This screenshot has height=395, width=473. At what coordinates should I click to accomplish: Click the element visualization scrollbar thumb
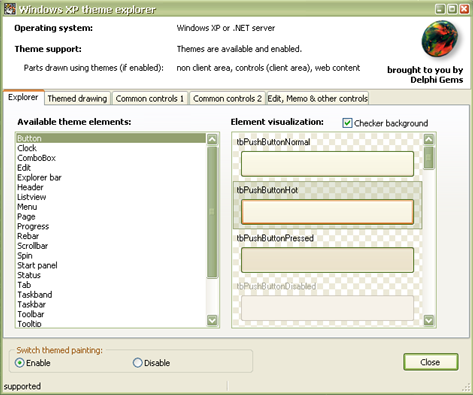point(429,158)
